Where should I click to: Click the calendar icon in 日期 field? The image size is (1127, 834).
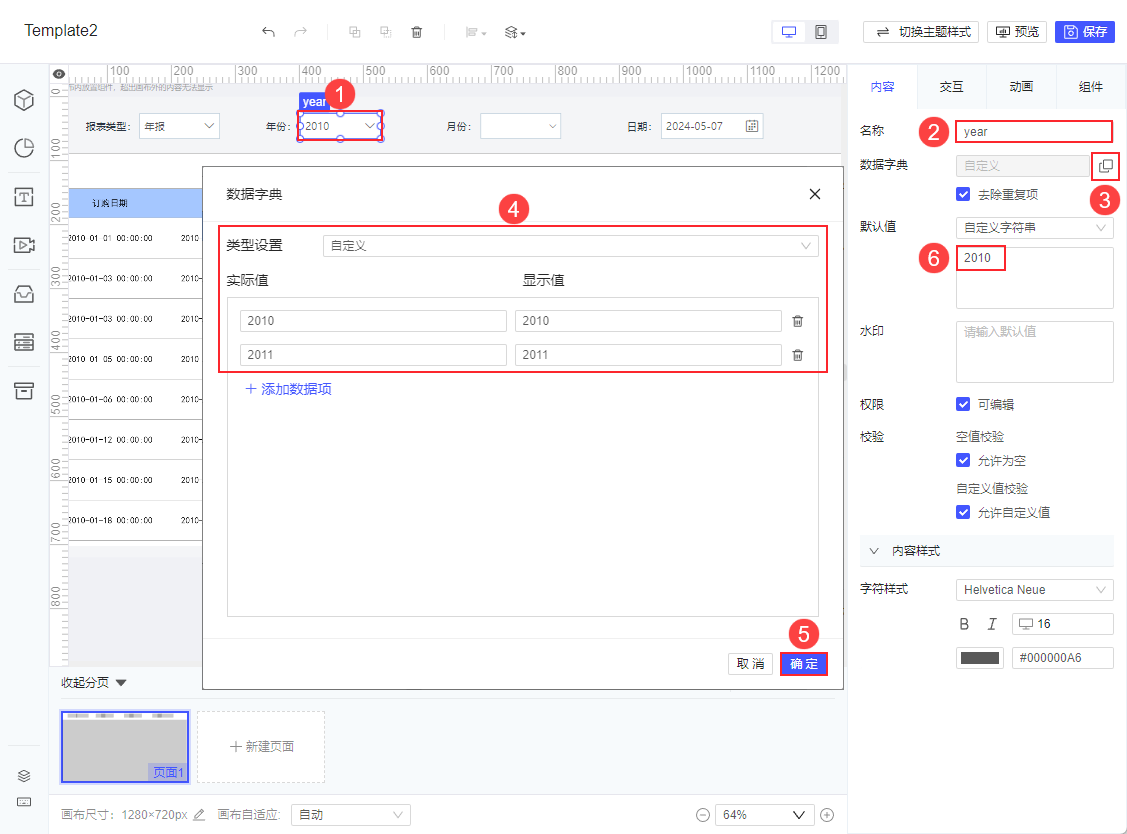click(751, 126)
